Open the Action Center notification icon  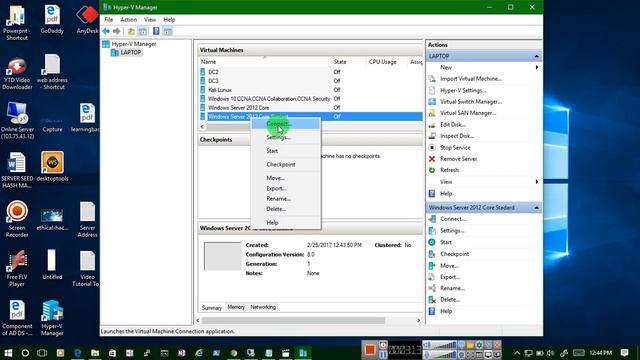tap(624, 353)
